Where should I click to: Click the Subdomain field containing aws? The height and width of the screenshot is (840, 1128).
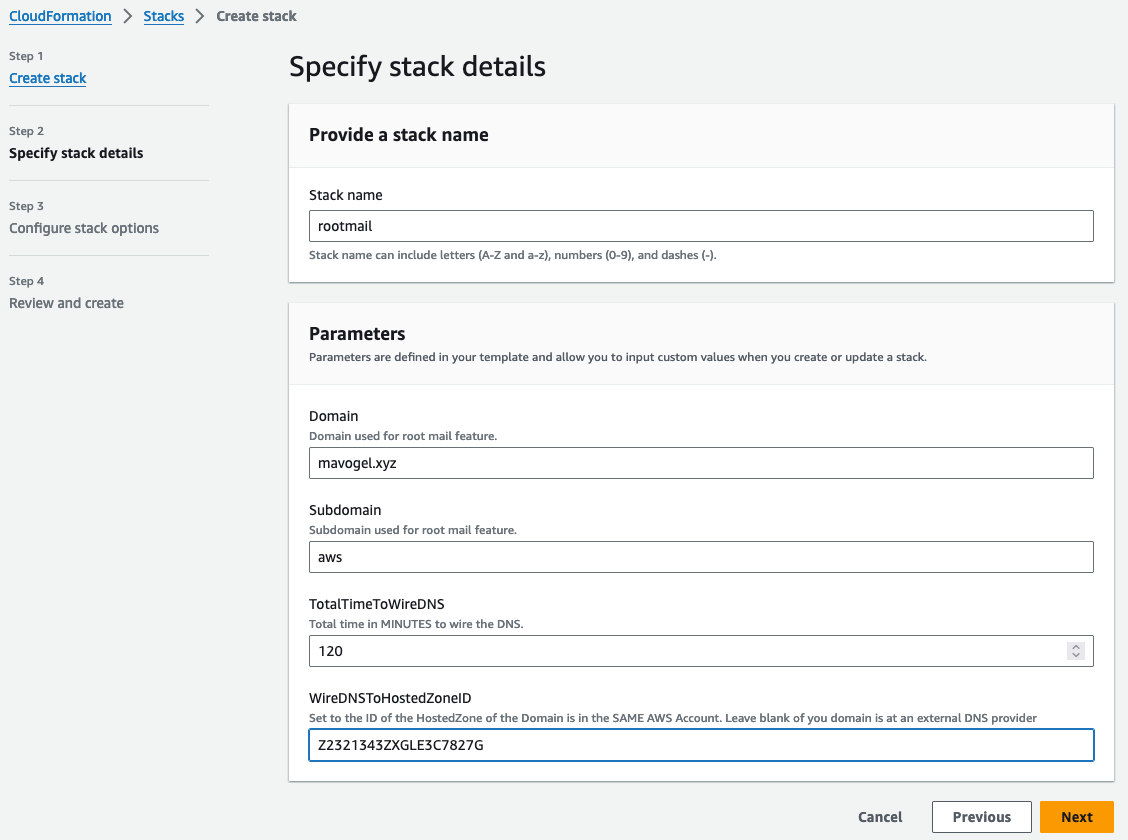[x=700, y=557]
